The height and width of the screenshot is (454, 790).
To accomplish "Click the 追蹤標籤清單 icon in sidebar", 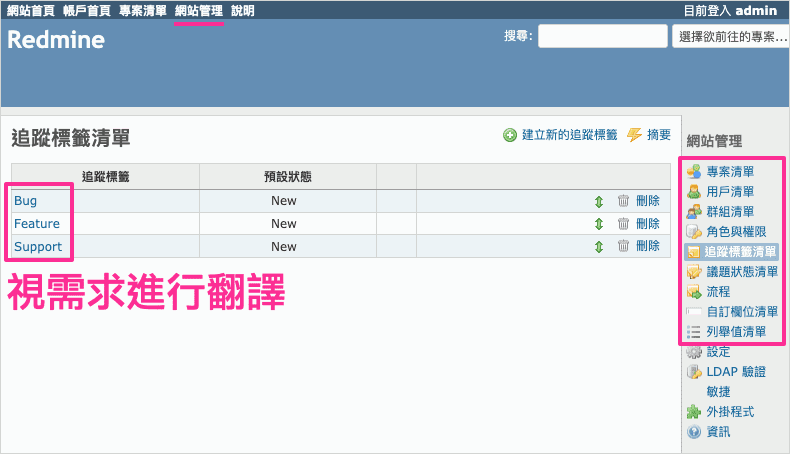I will (x=694, y=251).
